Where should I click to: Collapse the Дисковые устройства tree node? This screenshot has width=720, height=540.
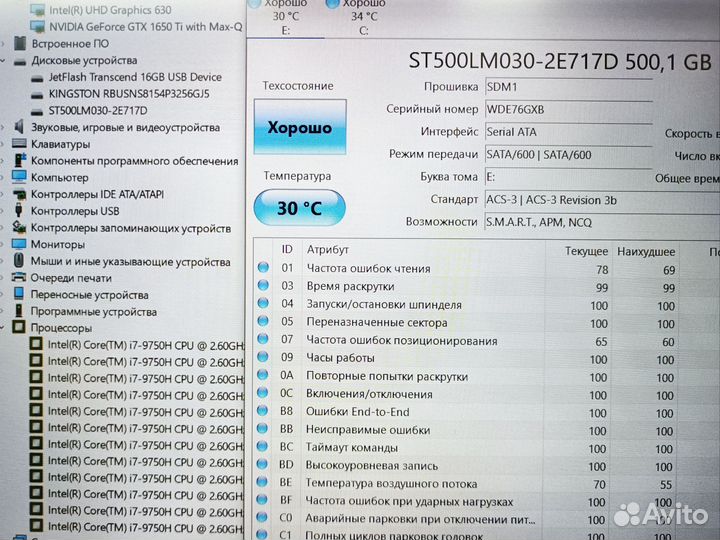(x=4, y=61)
